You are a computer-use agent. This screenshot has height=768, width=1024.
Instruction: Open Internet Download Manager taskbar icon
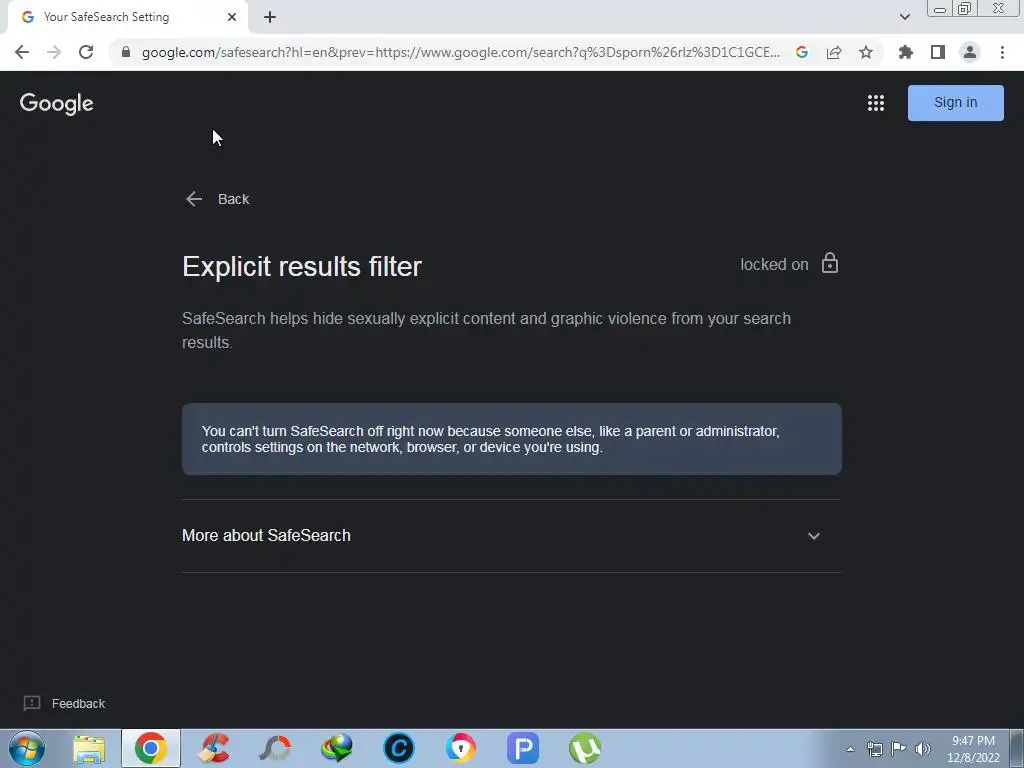pos(337,748)
